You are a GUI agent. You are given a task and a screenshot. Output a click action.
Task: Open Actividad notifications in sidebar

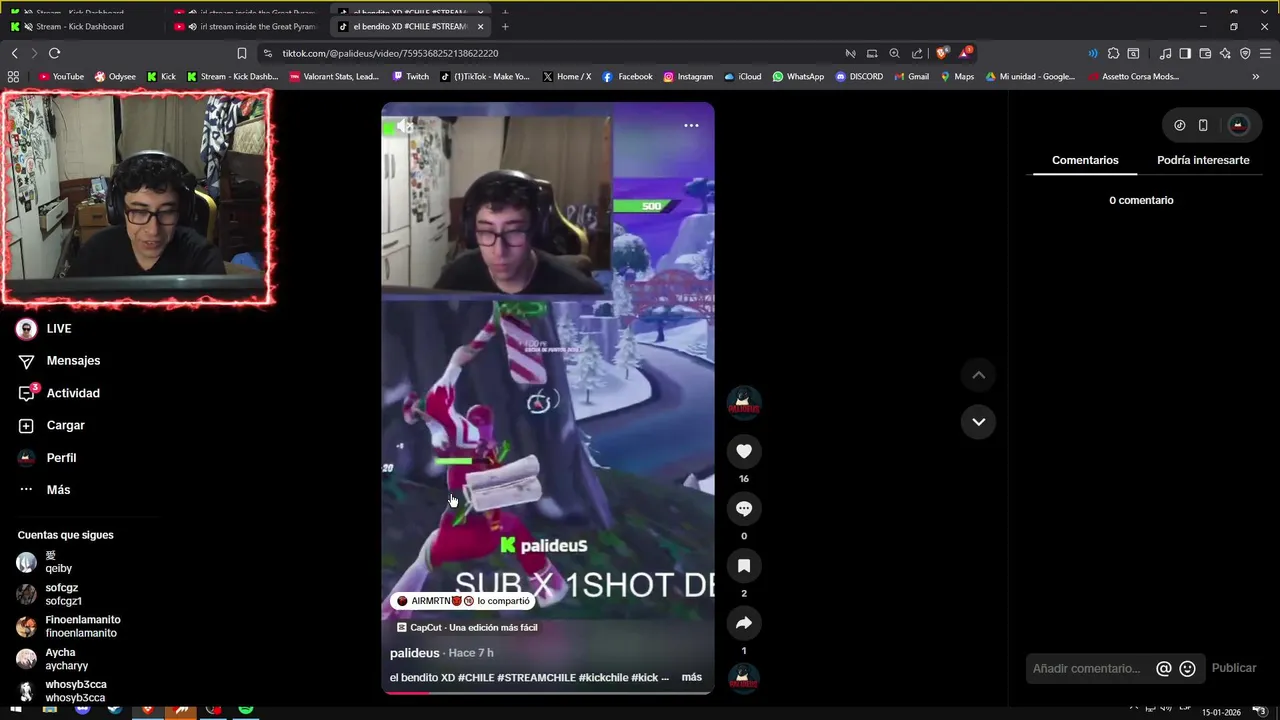pos(60,393)
